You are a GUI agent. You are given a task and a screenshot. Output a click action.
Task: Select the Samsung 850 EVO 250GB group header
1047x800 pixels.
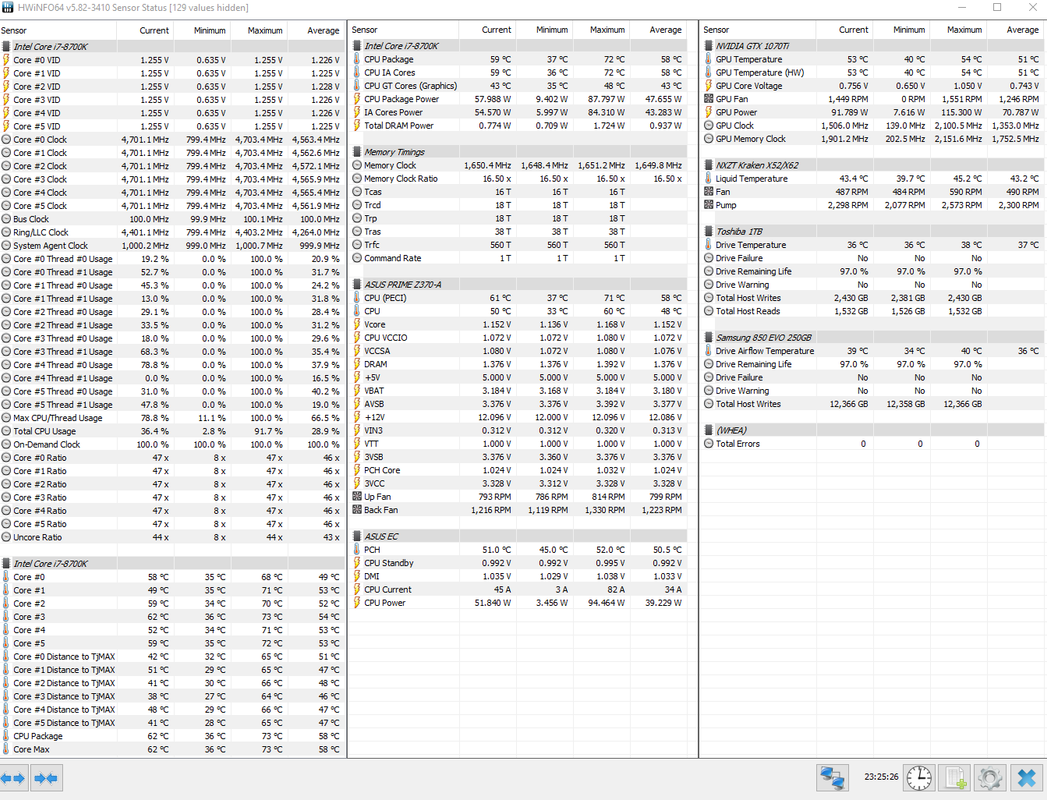[872, 337]
